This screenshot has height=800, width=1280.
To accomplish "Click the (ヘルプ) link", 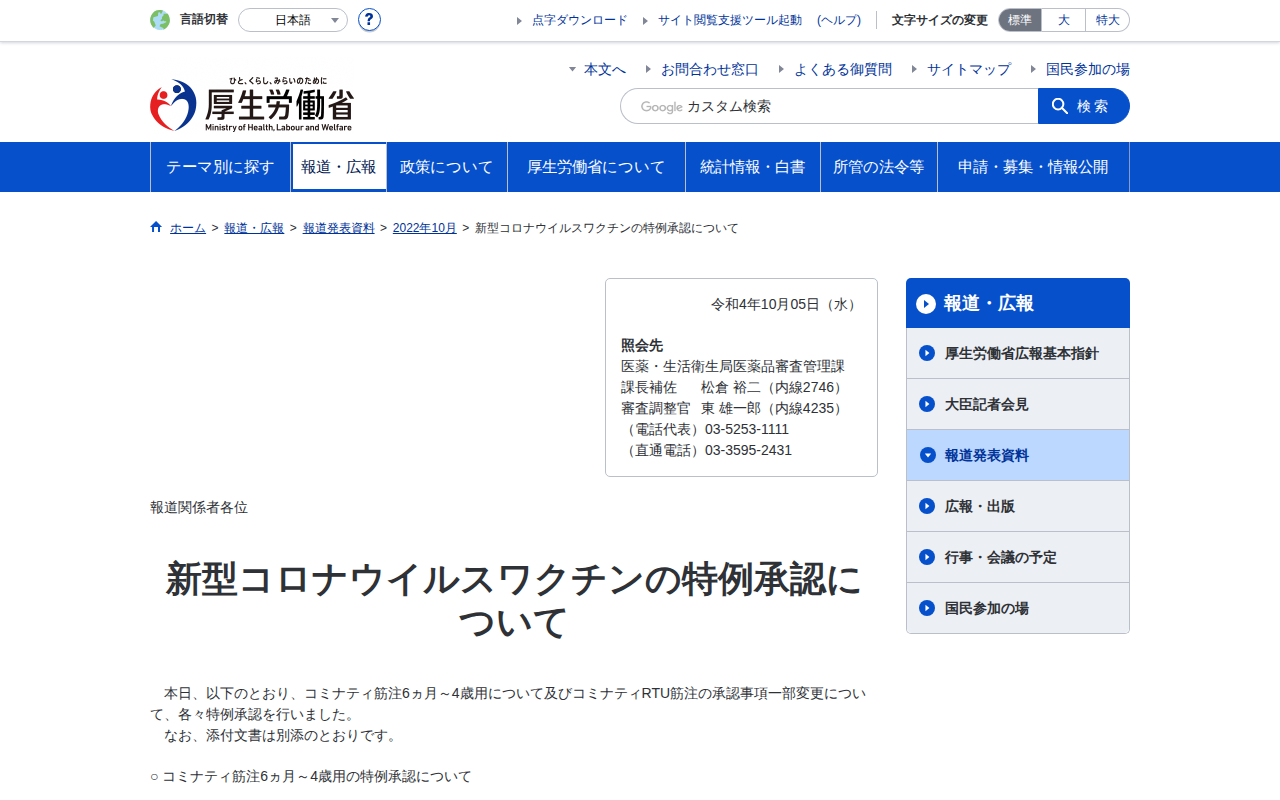I will pyautogui.click(x=839, y=20).
